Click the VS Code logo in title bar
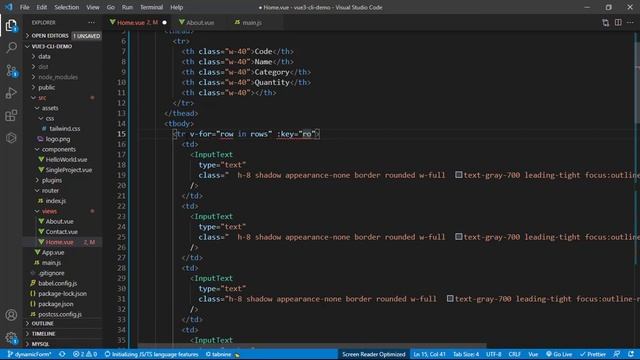The width and height of the screenshot is (640, 360). 9,7
